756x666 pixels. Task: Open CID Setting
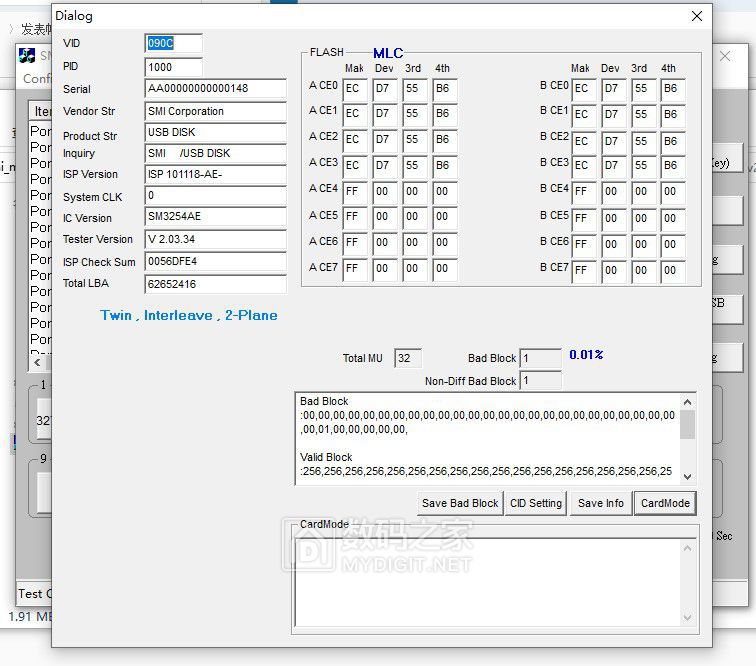536,503
